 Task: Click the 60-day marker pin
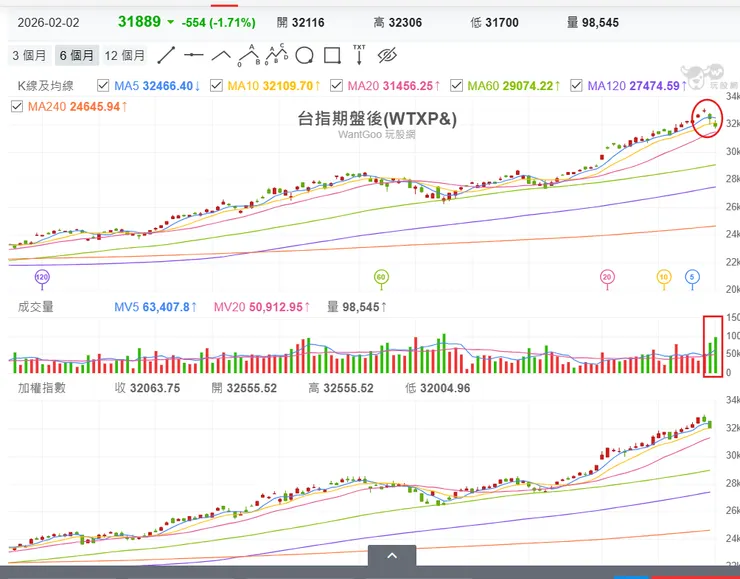(381, 278)
